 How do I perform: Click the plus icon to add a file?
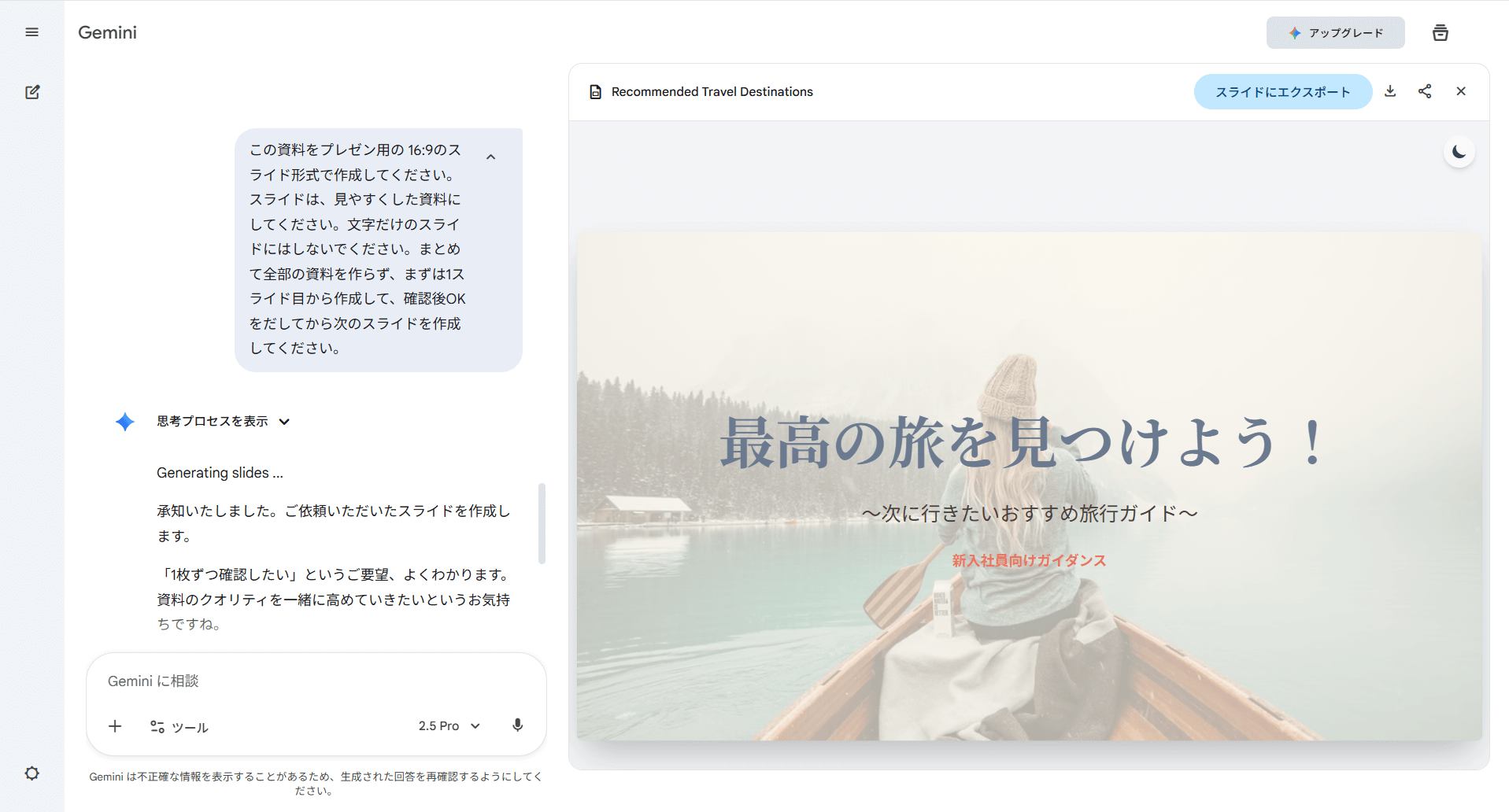click(x=115, y=726)
